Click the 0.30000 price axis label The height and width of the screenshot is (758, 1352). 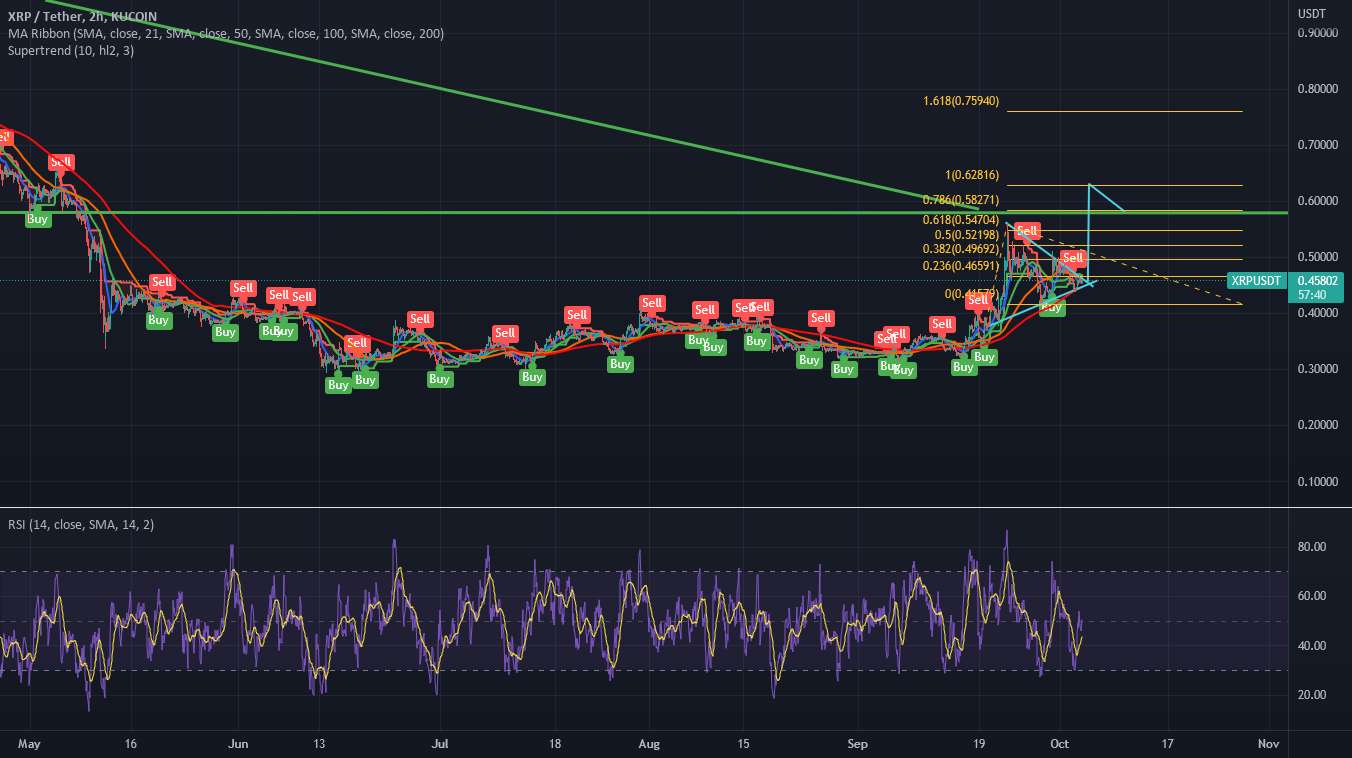point(1320,369)
